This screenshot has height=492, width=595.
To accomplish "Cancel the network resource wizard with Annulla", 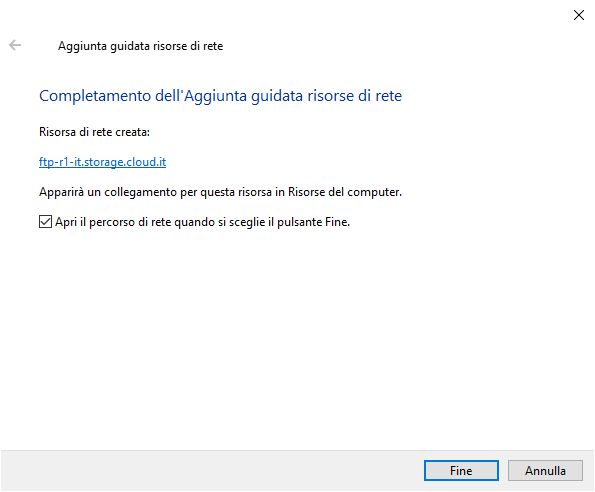I will (x=545, y=470).
